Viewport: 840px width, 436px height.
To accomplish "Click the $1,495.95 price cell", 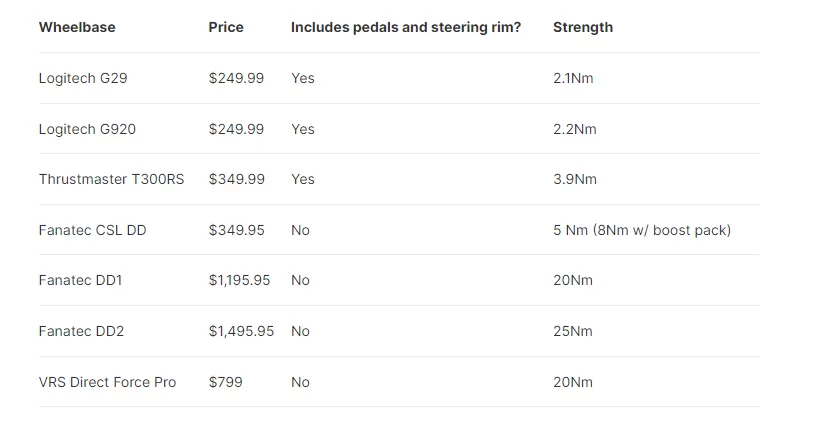I will tap(242, 331).
